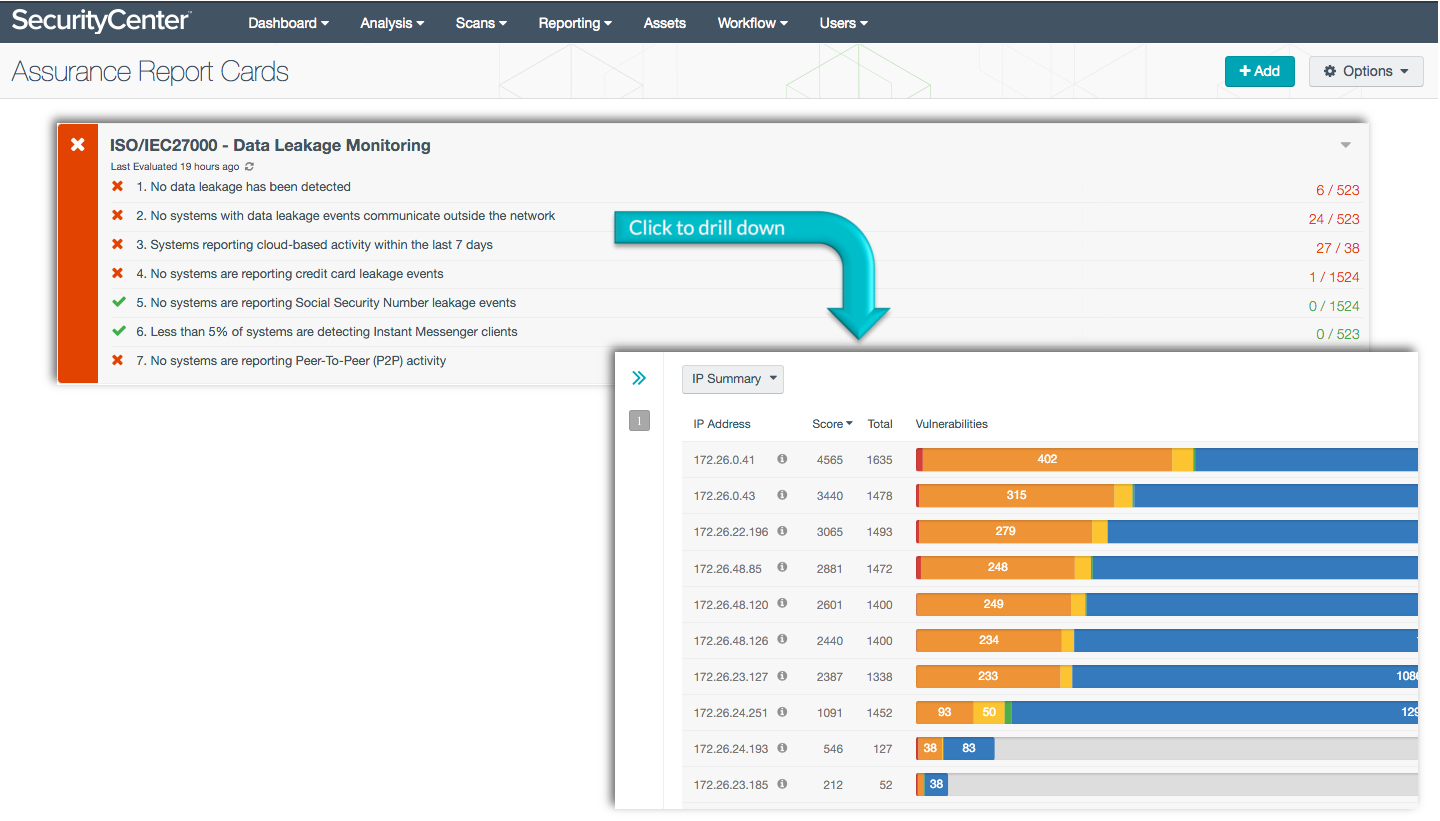Viewport: 1440px width, 821px height.
Task: Collapse the Data Leakage Monitoring card arrow
Action: click(x=1346, y=145)
